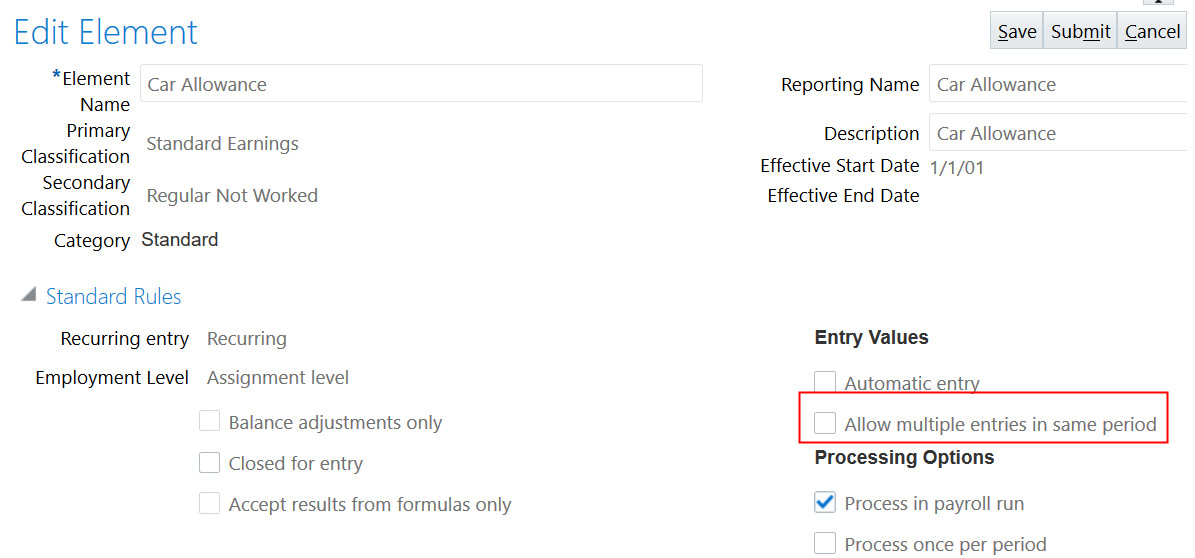Enable Closed for entry option
Screen dimensions: 1195x558
tap(209, 463)
